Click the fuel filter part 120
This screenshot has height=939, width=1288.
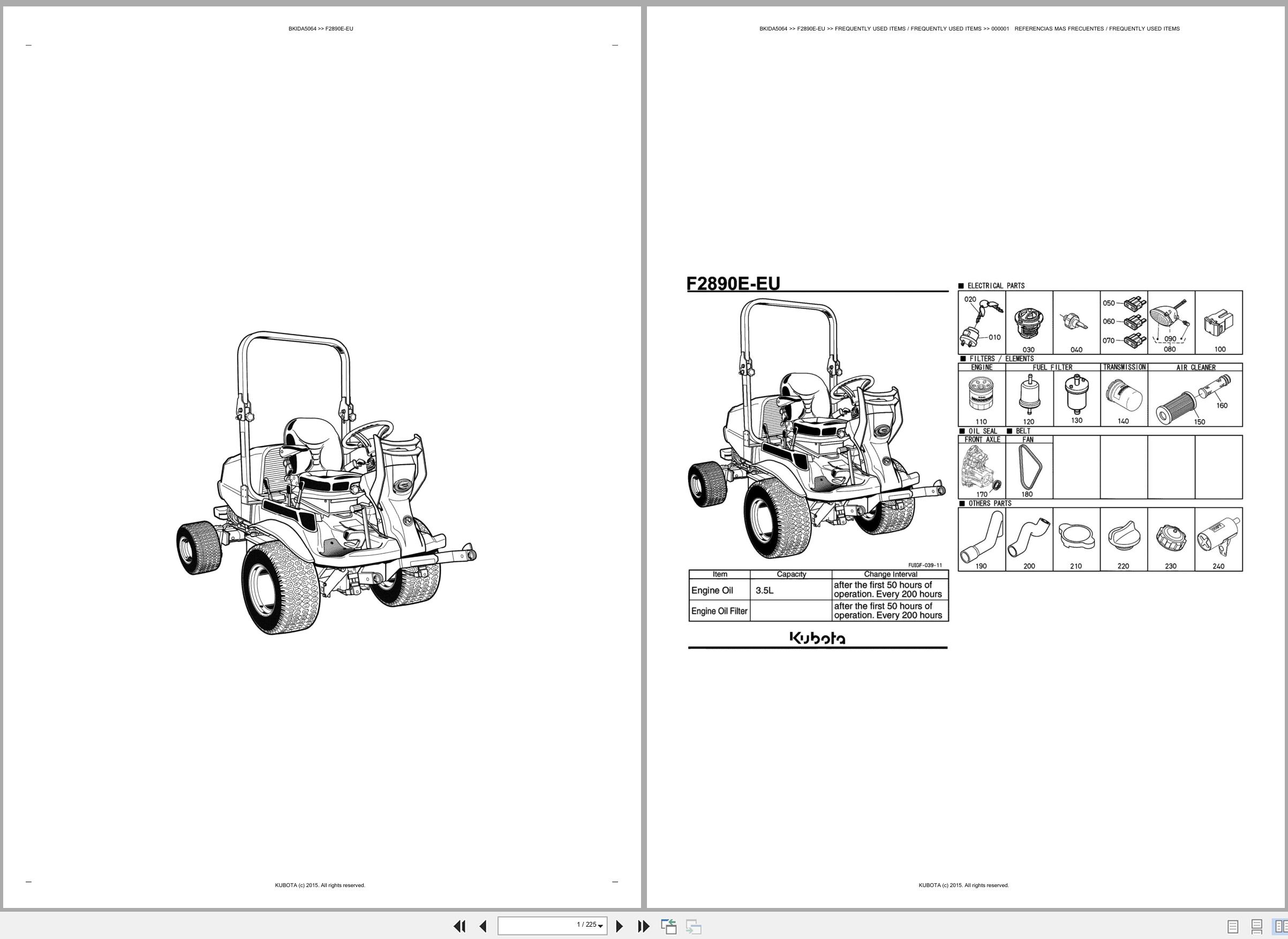(x=1029, y=394)
